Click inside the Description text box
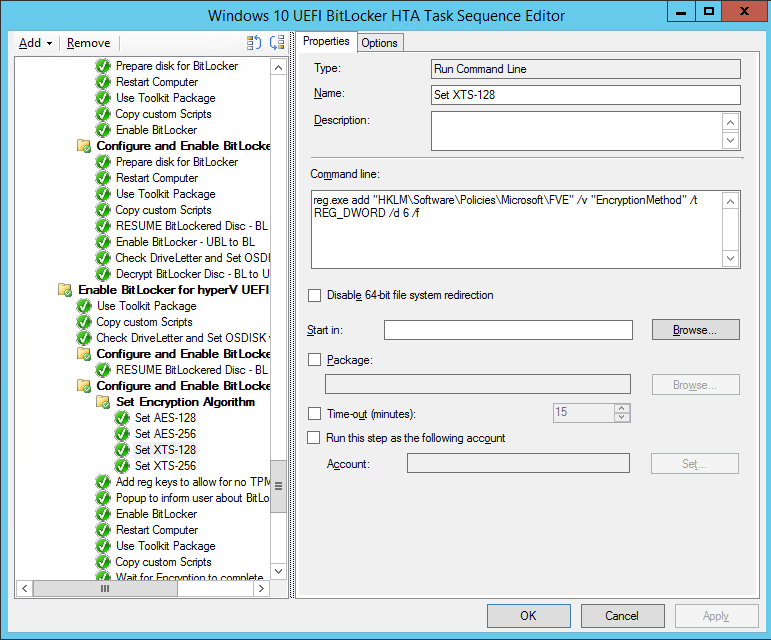The width and height of the screenshot is (771, 640). 576,131
